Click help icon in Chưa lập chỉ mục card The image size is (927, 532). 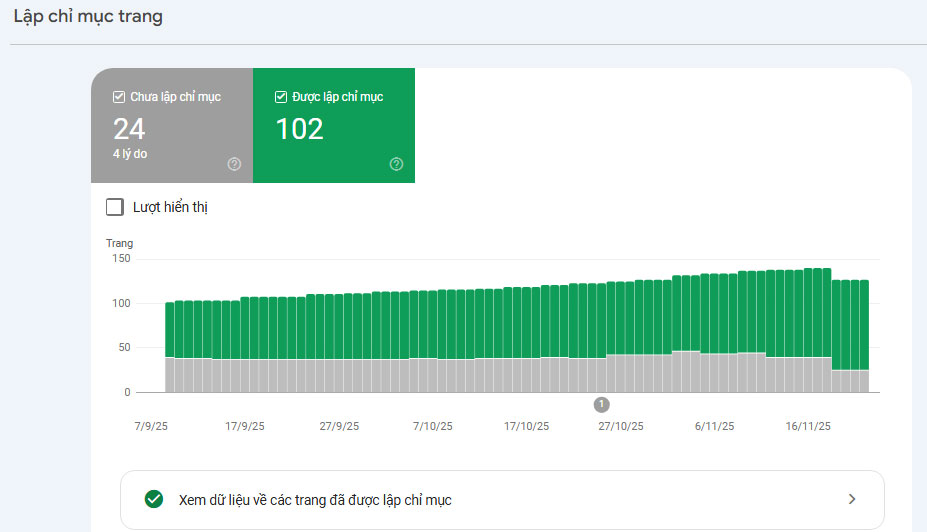pyautogui.click(x=234, y=164)
